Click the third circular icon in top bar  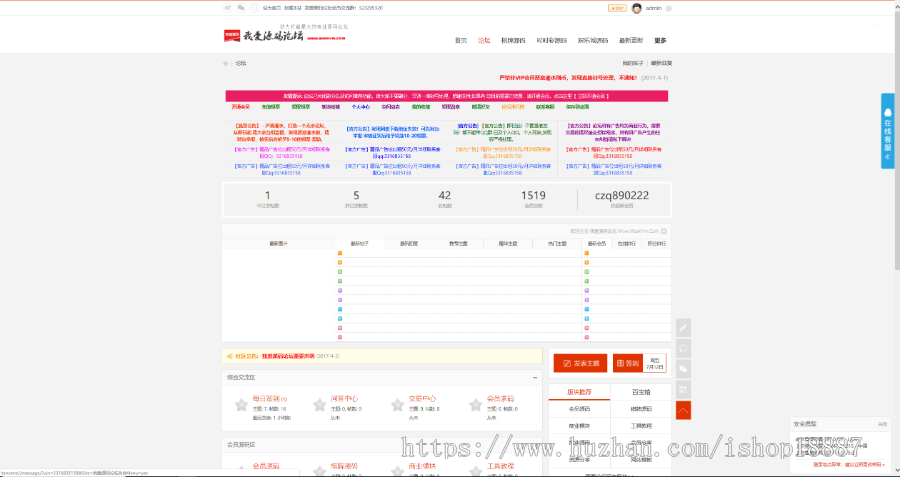[254, 8]
